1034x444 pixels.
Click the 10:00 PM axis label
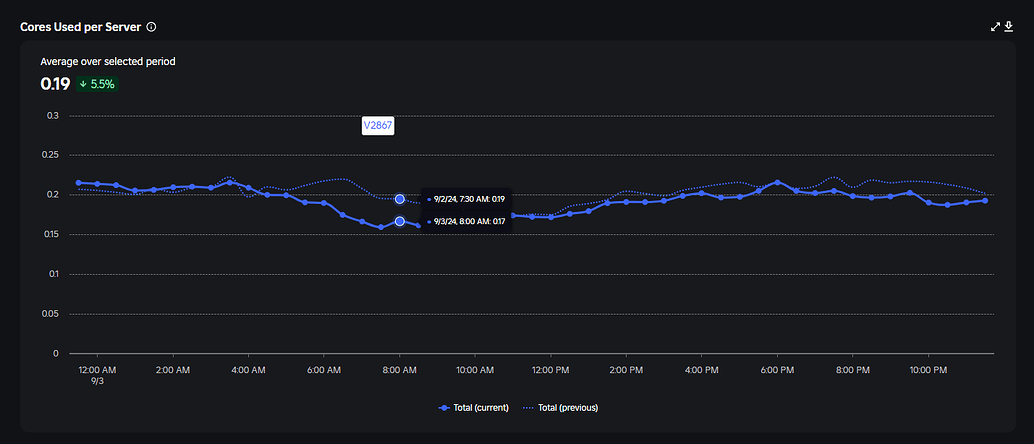tap(928, 371)
